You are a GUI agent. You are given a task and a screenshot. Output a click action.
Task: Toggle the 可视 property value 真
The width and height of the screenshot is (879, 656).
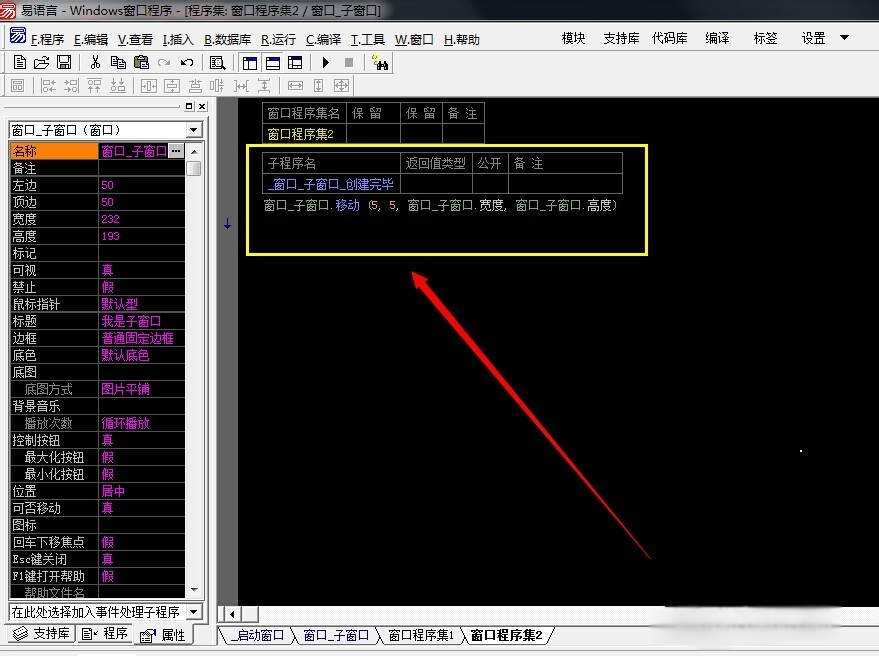click(x=140, y=270)
